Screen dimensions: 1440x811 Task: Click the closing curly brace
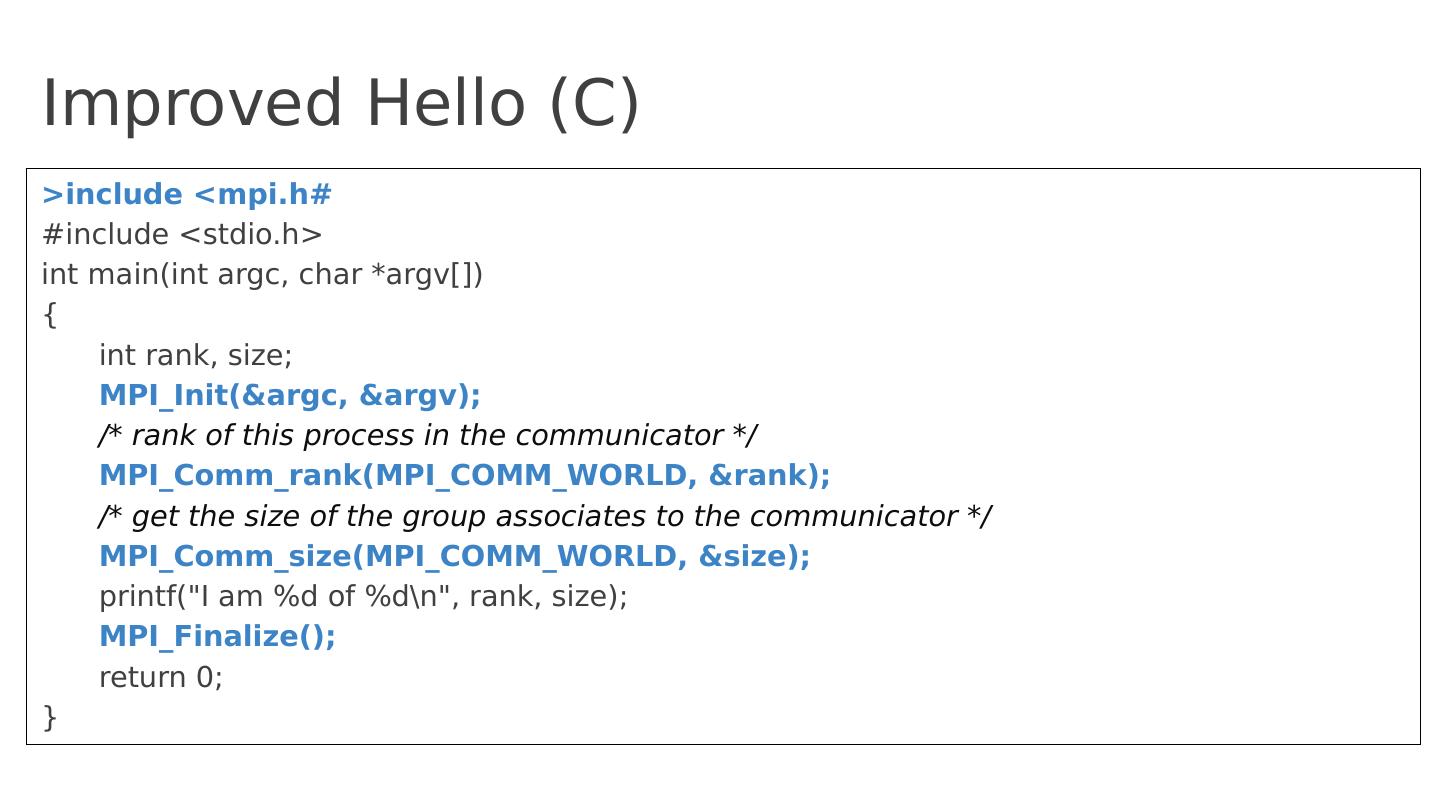[x=50, y=717]
